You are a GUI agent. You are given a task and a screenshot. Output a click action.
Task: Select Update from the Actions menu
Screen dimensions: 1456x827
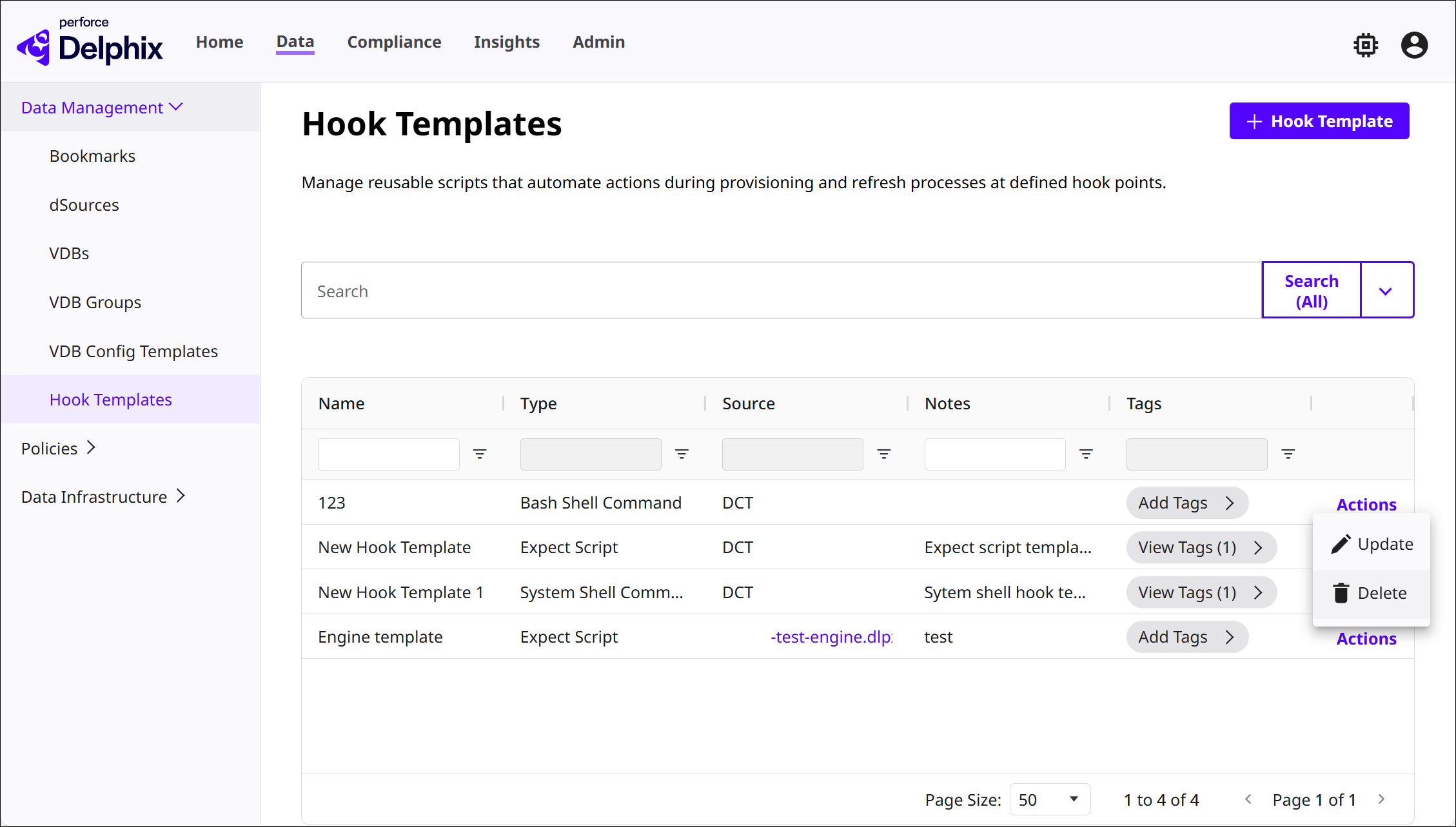(x=1371, y=544)
